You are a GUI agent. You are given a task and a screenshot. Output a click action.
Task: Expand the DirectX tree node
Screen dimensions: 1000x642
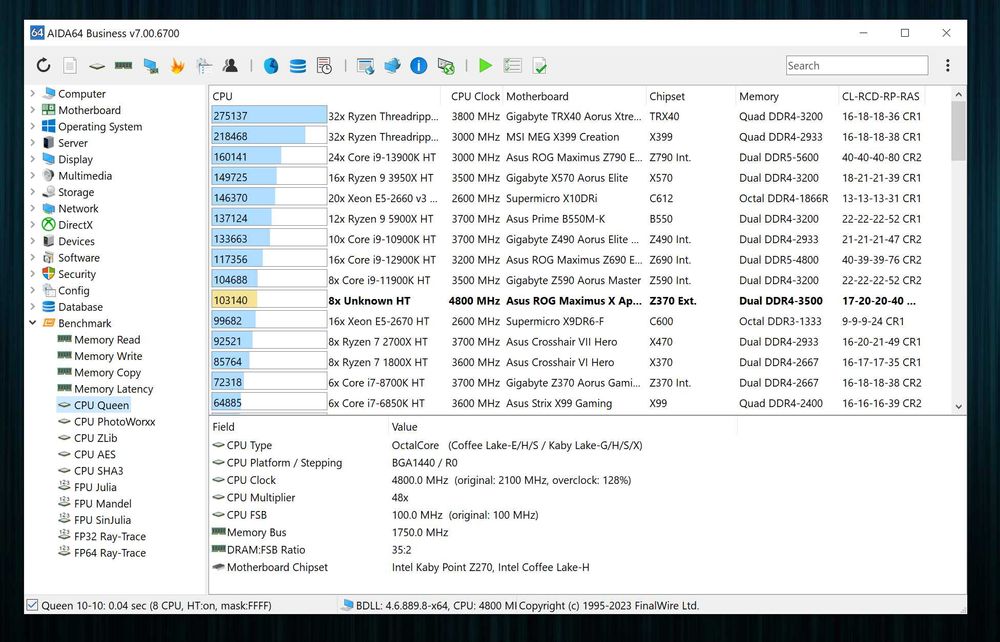[33, 224]
